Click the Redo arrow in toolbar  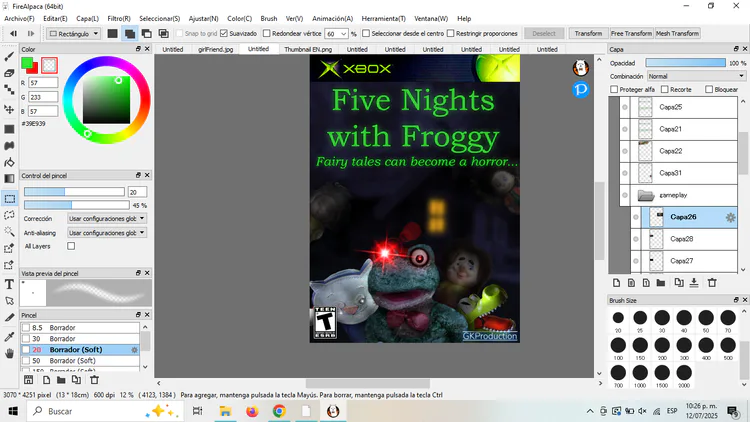[31, 33]
